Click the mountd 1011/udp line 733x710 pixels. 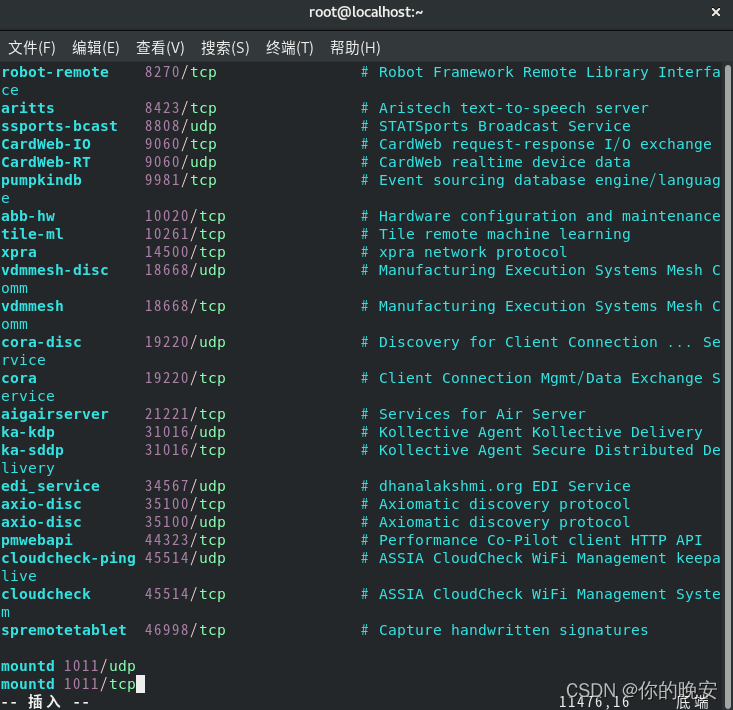tap(68, 666)
